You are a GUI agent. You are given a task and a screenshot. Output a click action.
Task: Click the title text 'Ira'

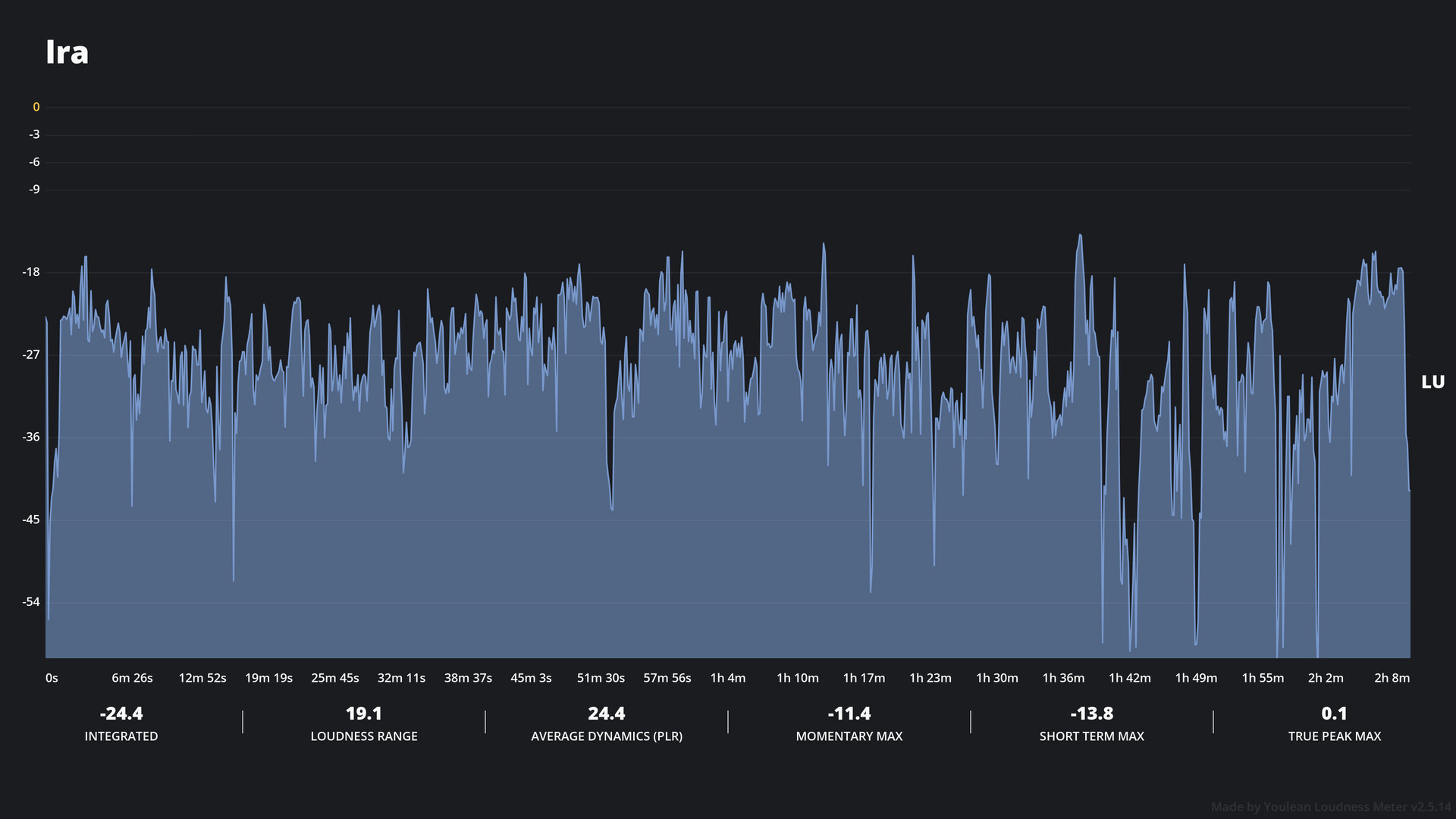[67, 52]
